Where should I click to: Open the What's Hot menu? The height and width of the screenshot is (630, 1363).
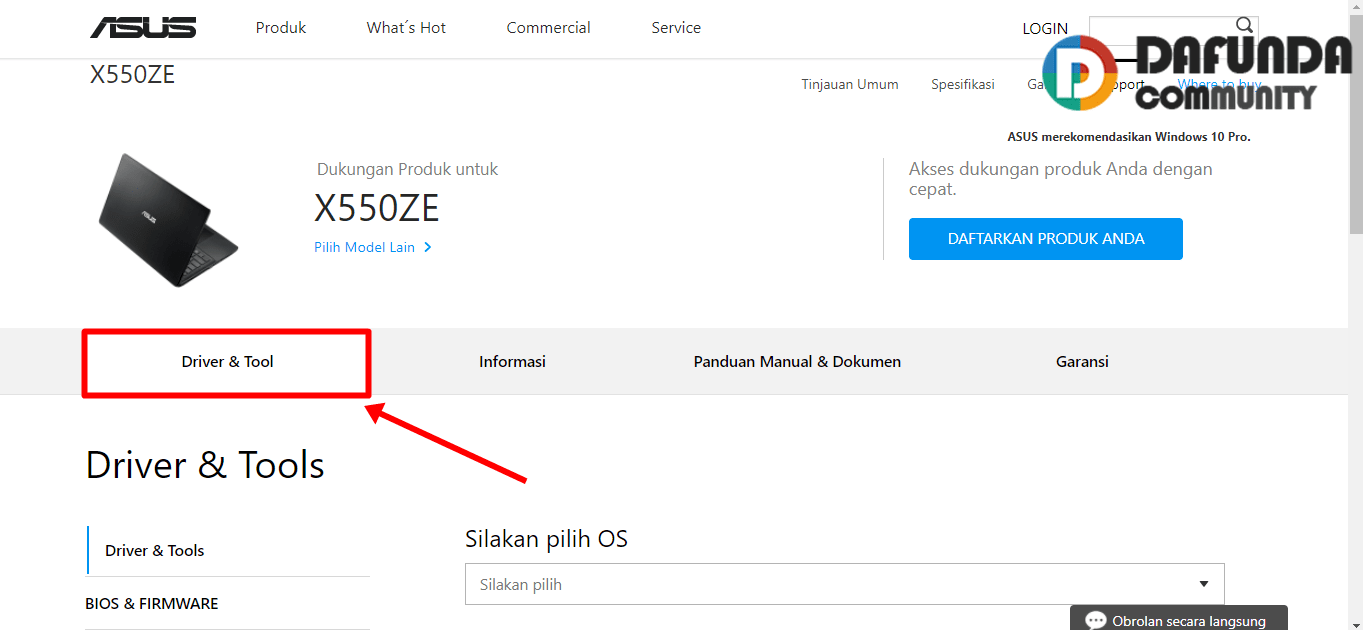pos(406,28)
